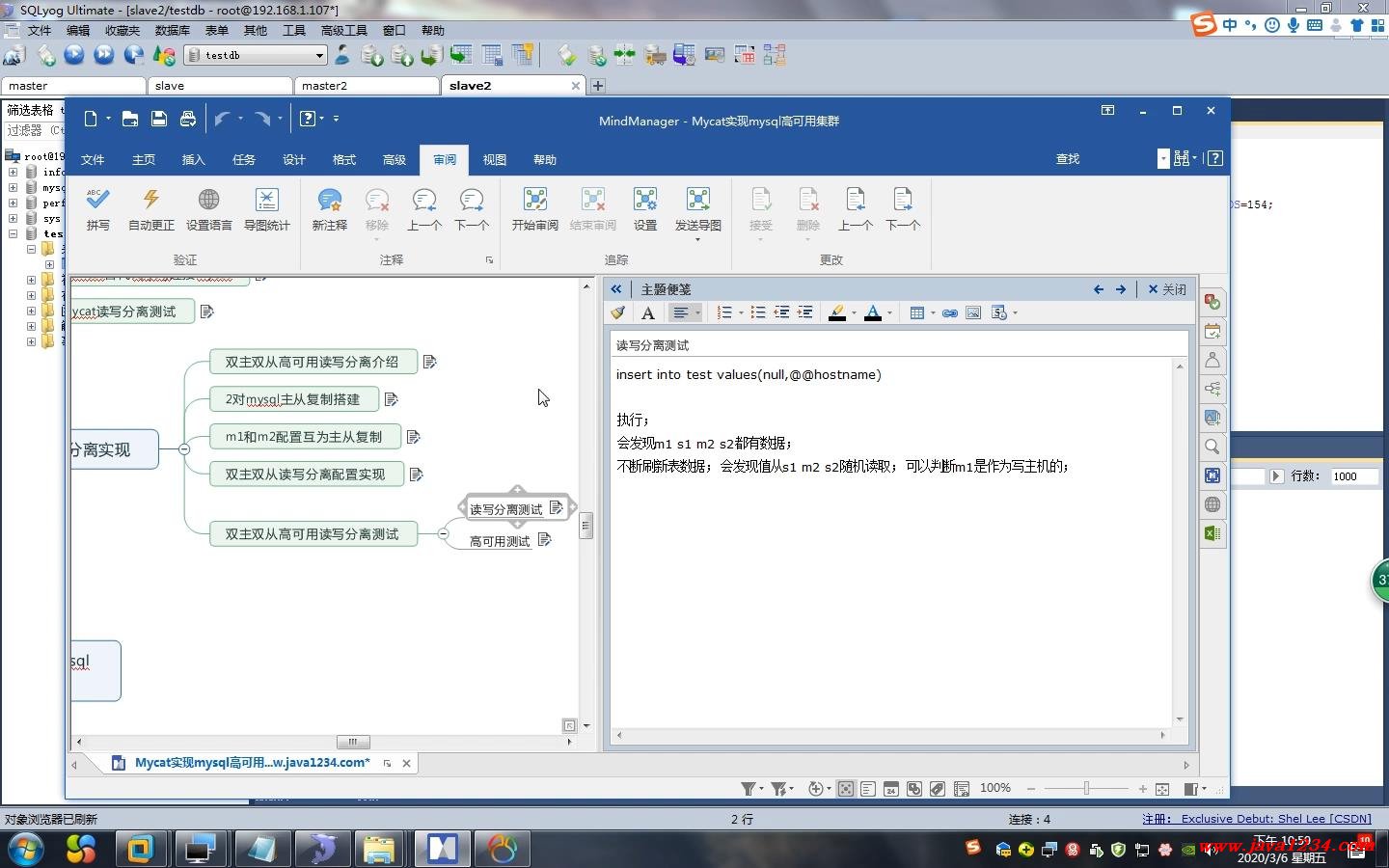Viewport: 1389px width, 868px height.
Task: Click the fit map icon in status bar
Action: (1162, 789)
